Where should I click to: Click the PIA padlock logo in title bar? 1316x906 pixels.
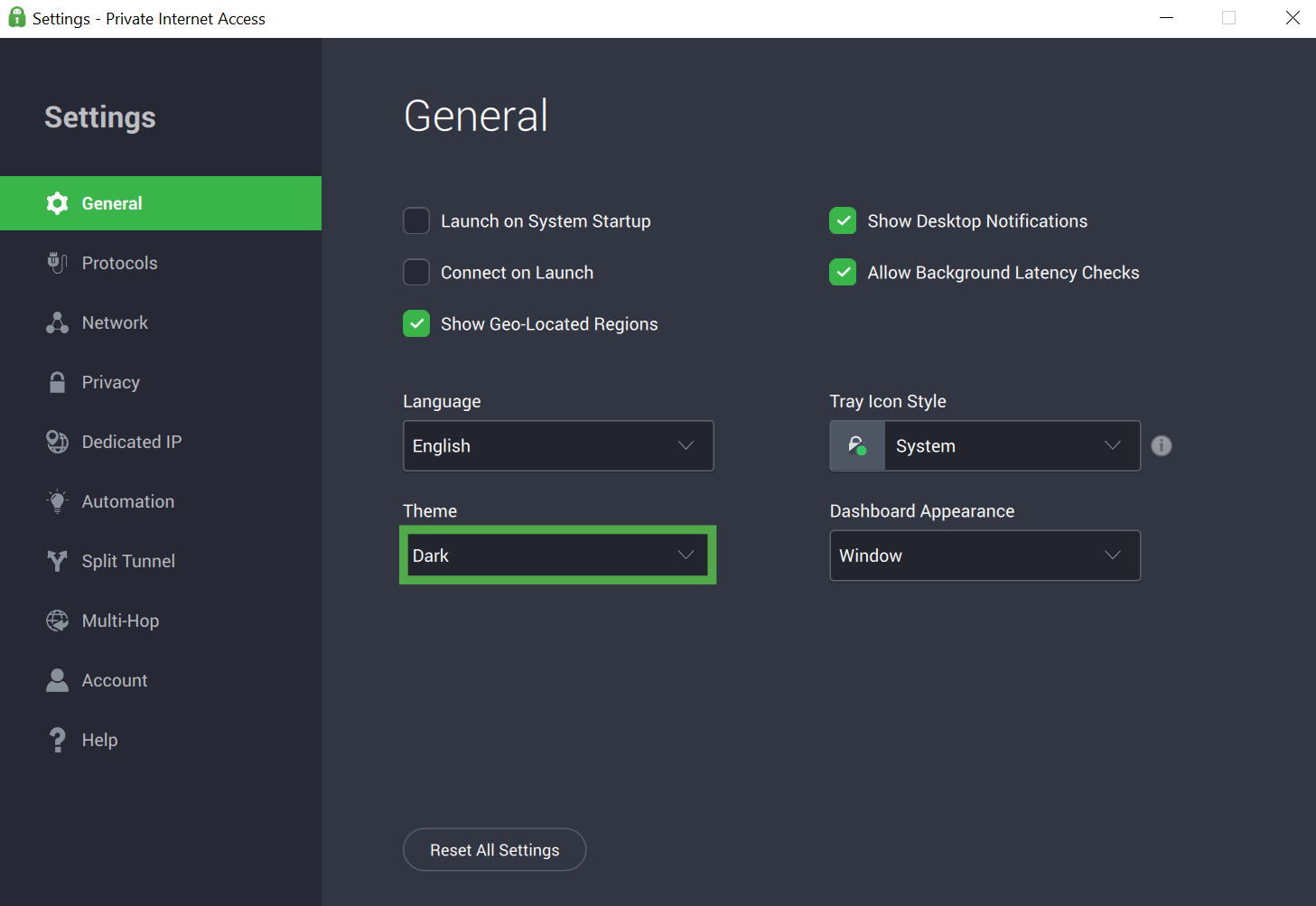click(16, 18)
